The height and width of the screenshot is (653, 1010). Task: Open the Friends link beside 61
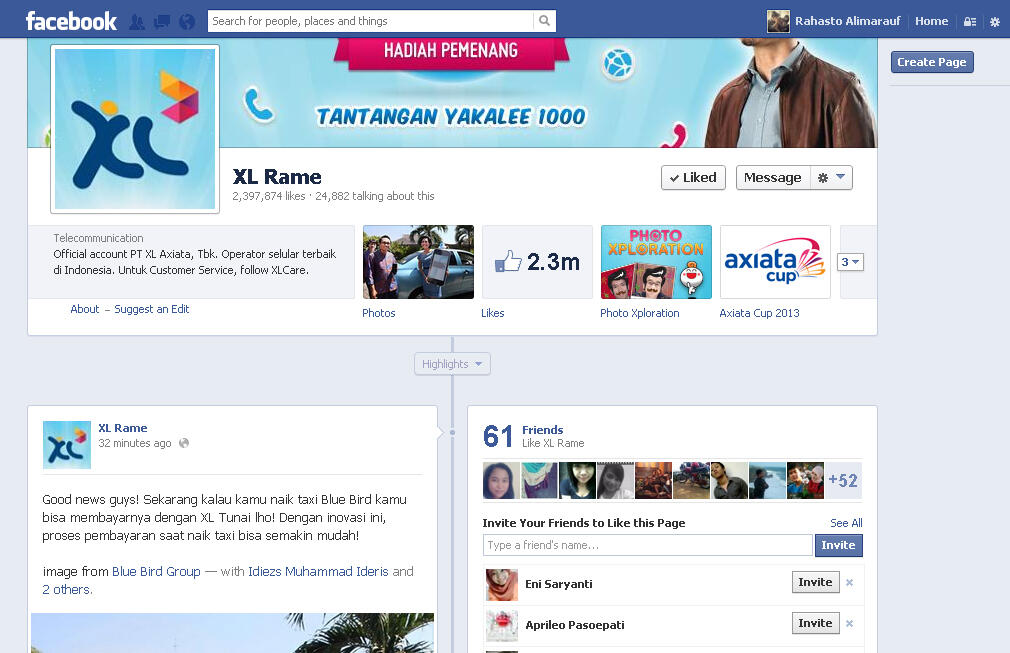[x=542, y=430]
